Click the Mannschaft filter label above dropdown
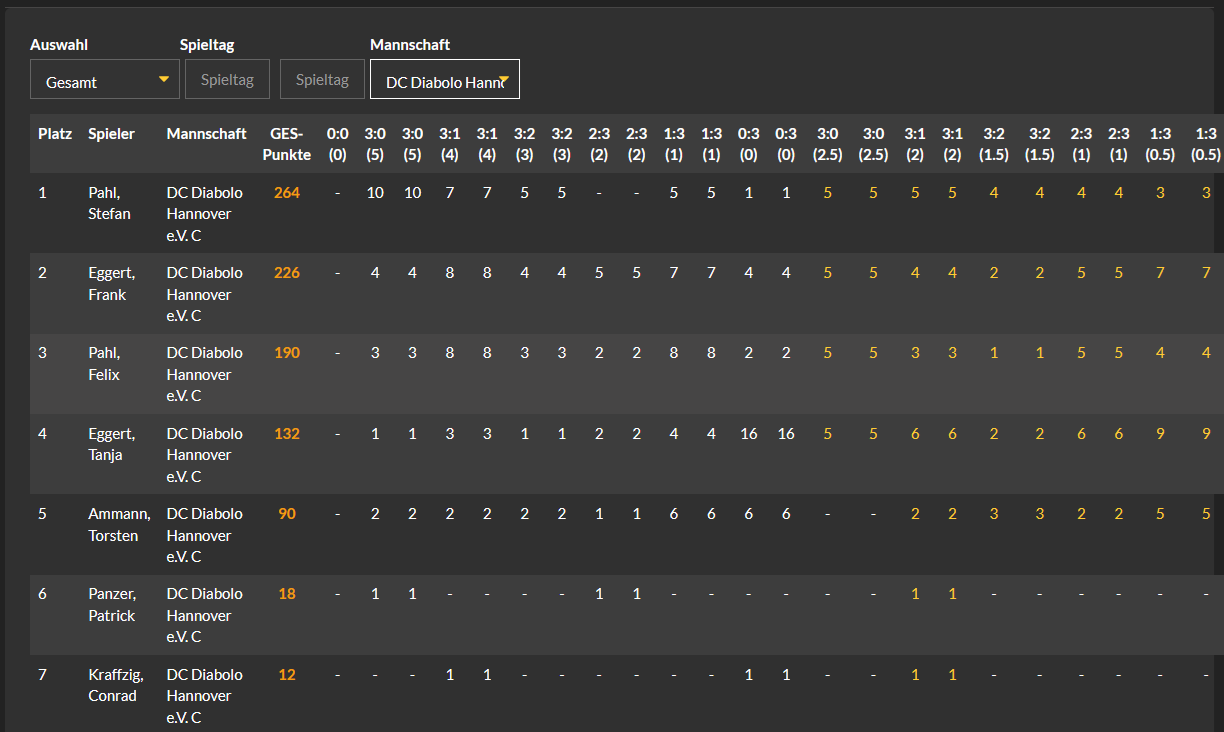Viewport: 1224px width, 732px height. coord(410,45)
